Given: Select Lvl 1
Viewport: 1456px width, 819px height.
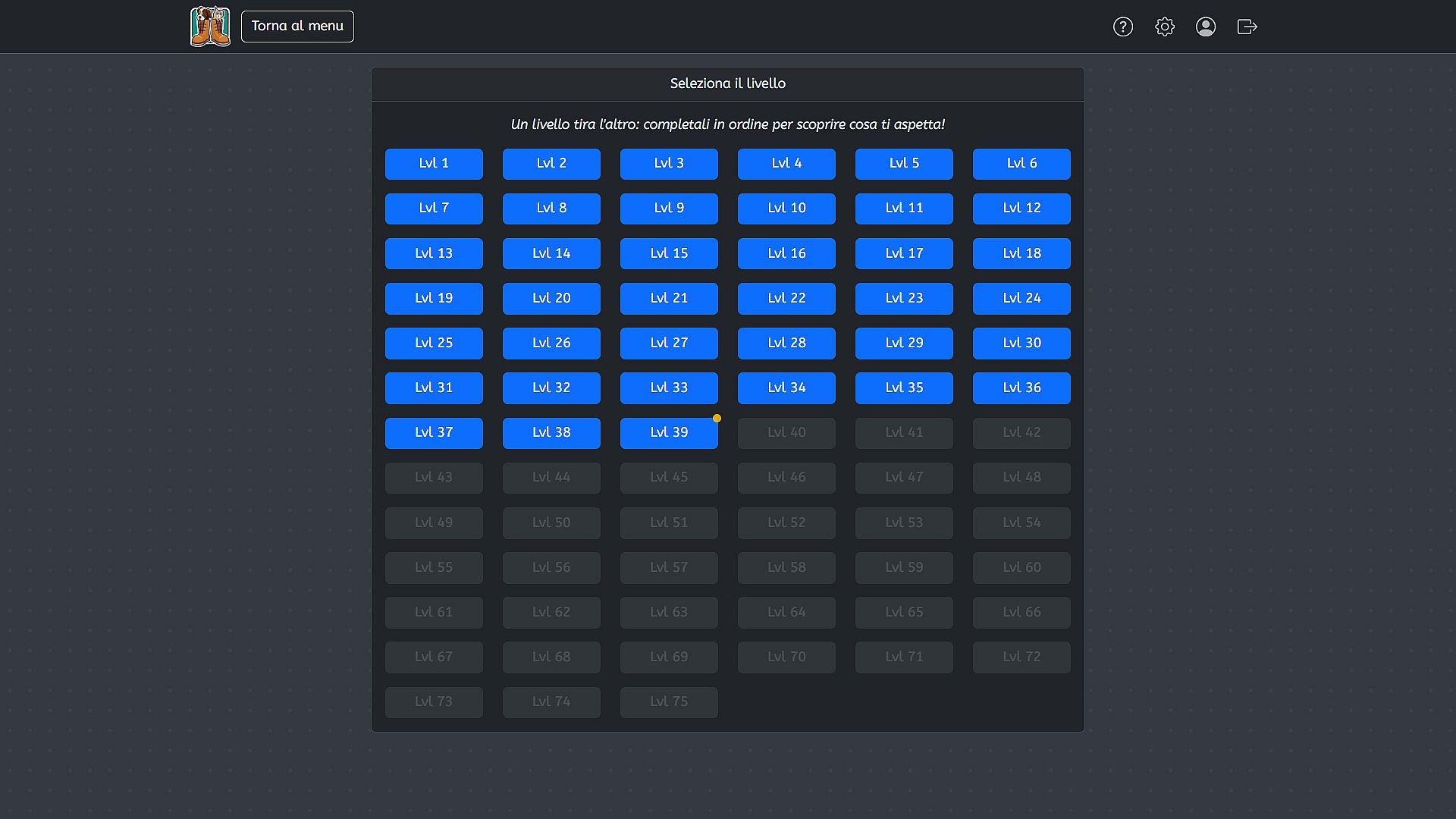Looking at the screenshot, I should pos(434,164).
